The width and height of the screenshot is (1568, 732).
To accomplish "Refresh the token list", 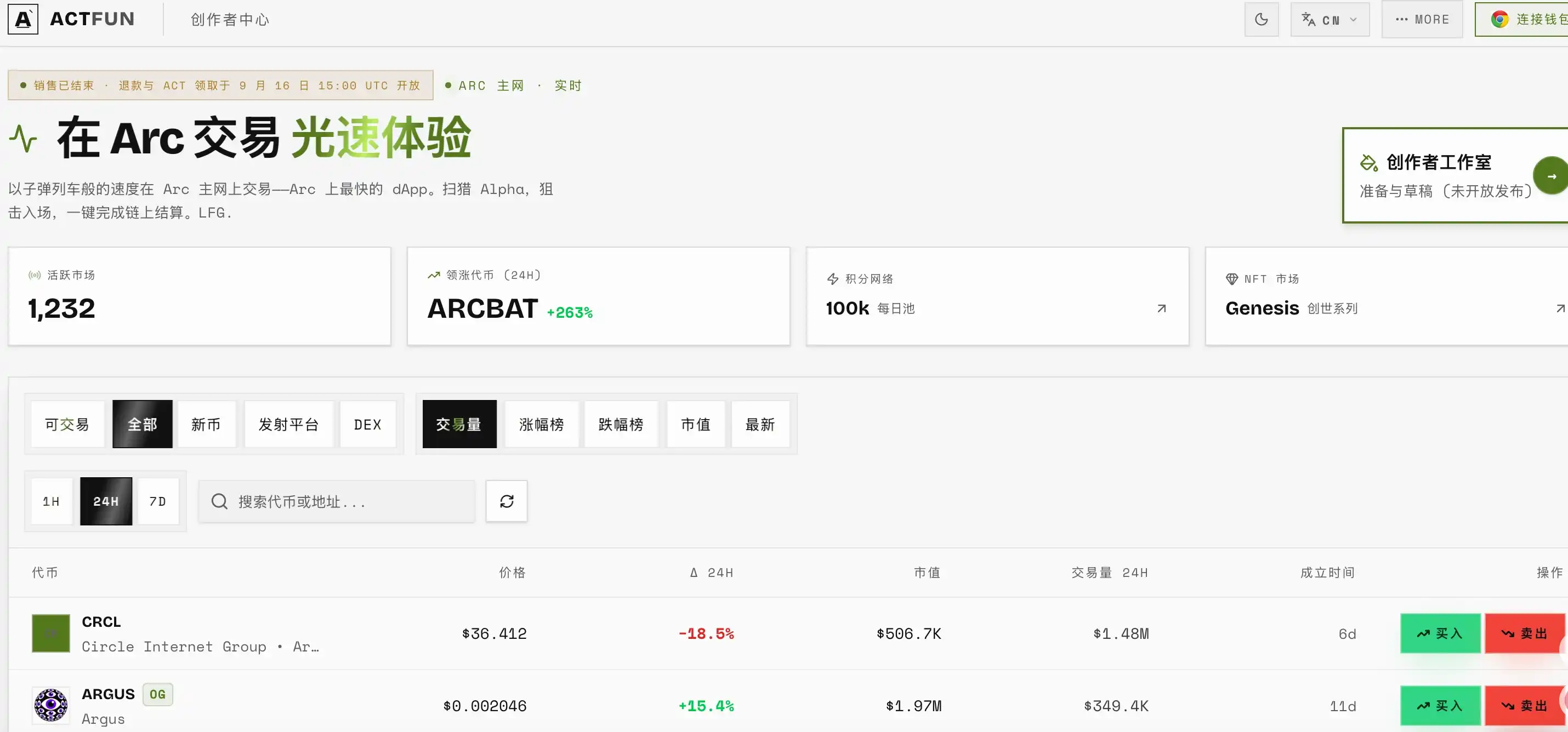I will pos(507,501).
